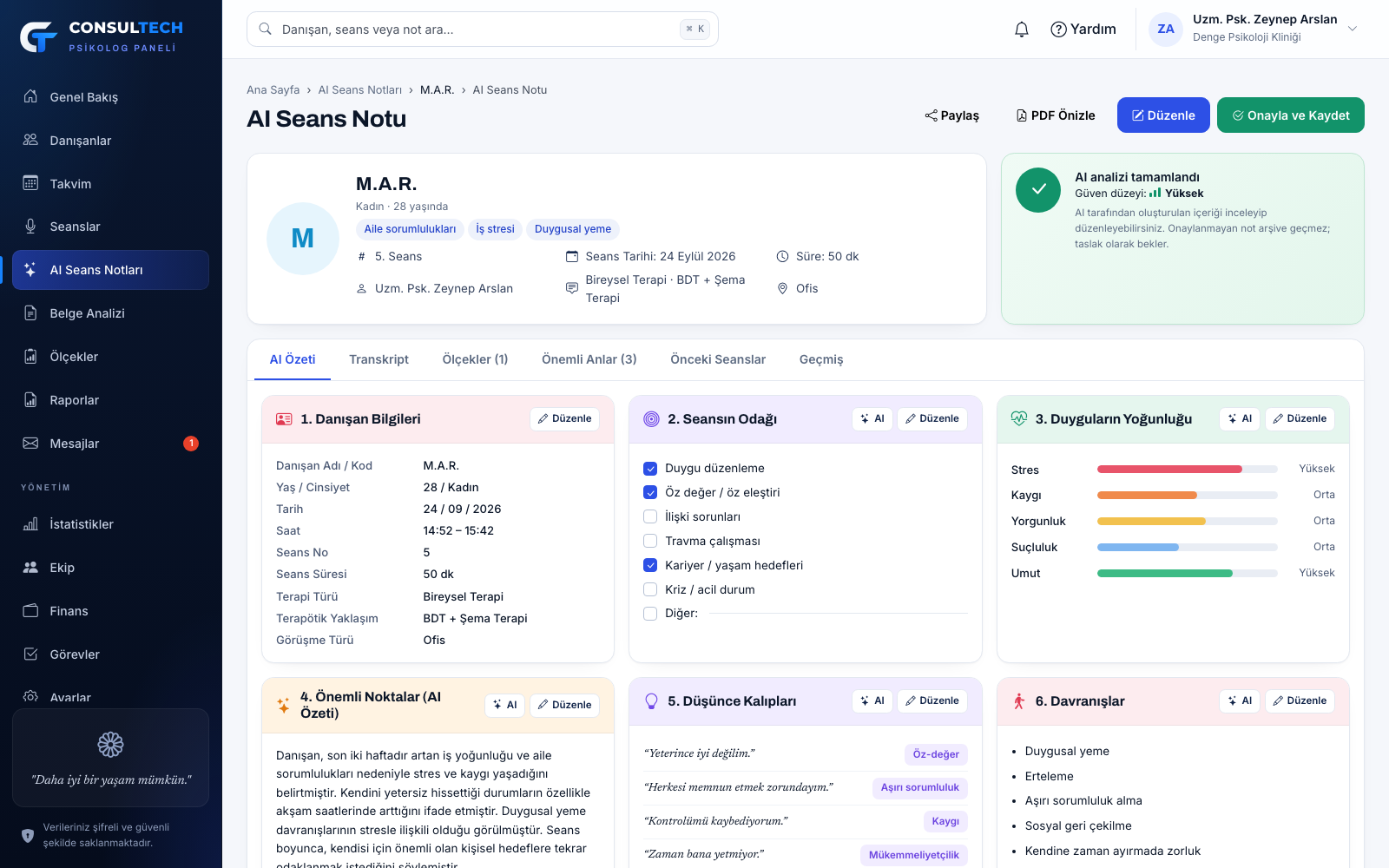Open Görevler in the sidebar
Viewport: 1389px width, 868px height.
click(111, 654)
